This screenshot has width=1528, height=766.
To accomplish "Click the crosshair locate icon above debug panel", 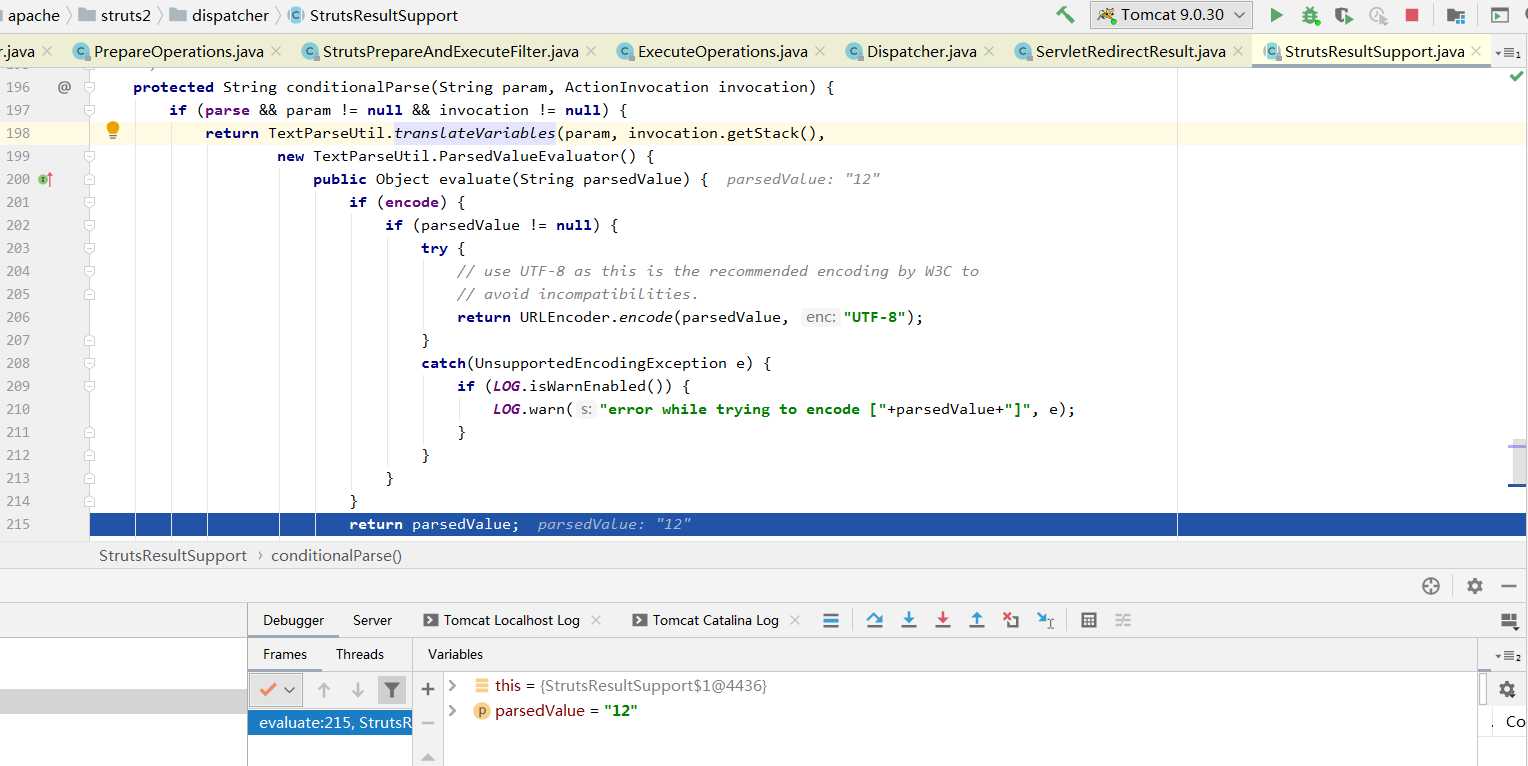I will 1431,586.
